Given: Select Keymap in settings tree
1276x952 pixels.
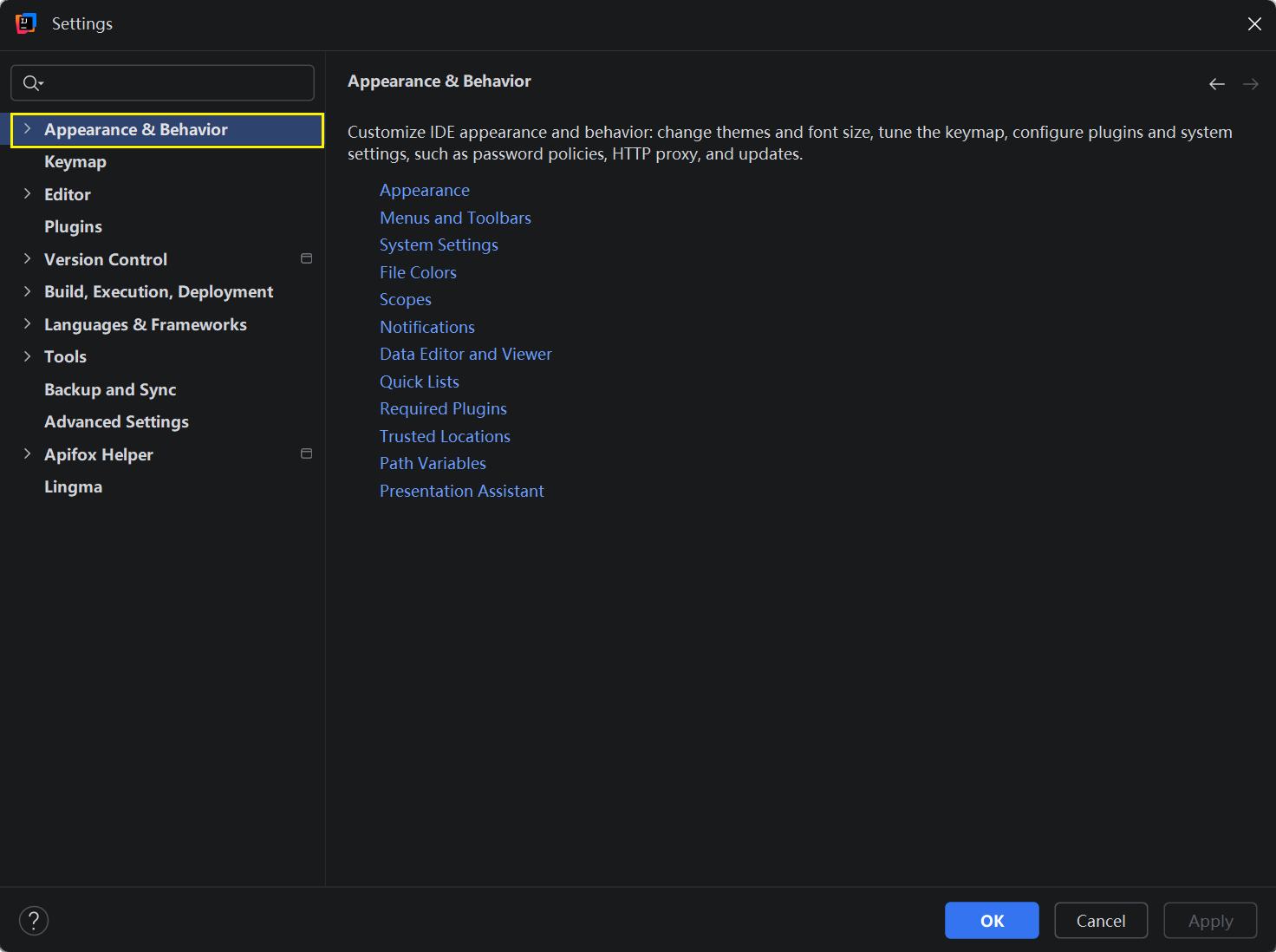Looking at the screenshot, I should pyautogui.click(x=75, y=162).
